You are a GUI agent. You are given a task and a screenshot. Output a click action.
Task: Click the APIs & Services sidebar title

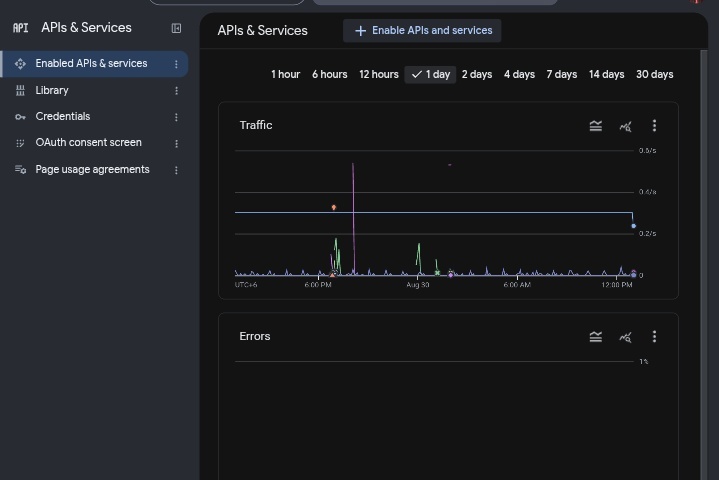(x=86, y=28)
